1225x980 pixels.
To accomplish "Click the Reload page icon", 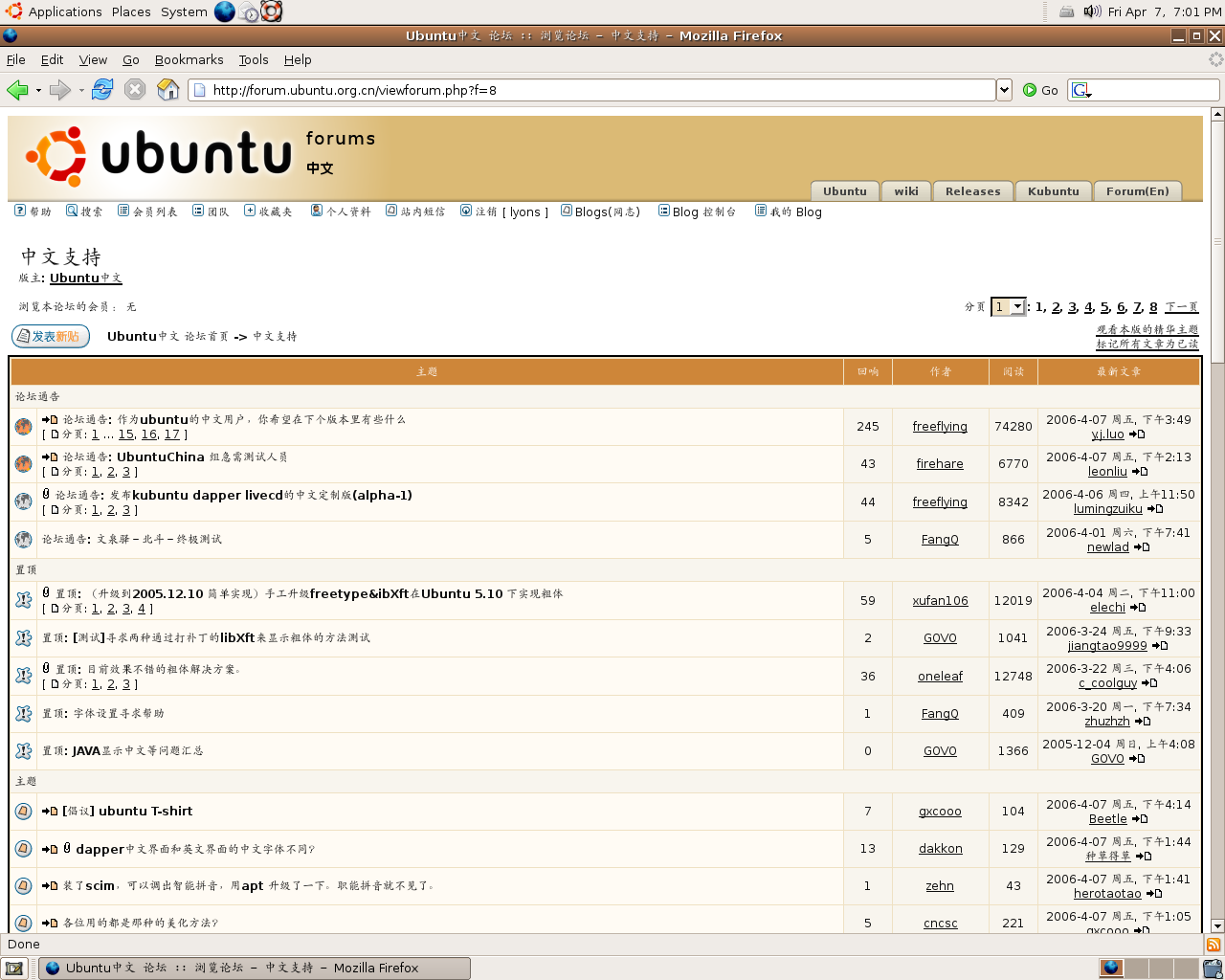I will click(x=102, y=90).
